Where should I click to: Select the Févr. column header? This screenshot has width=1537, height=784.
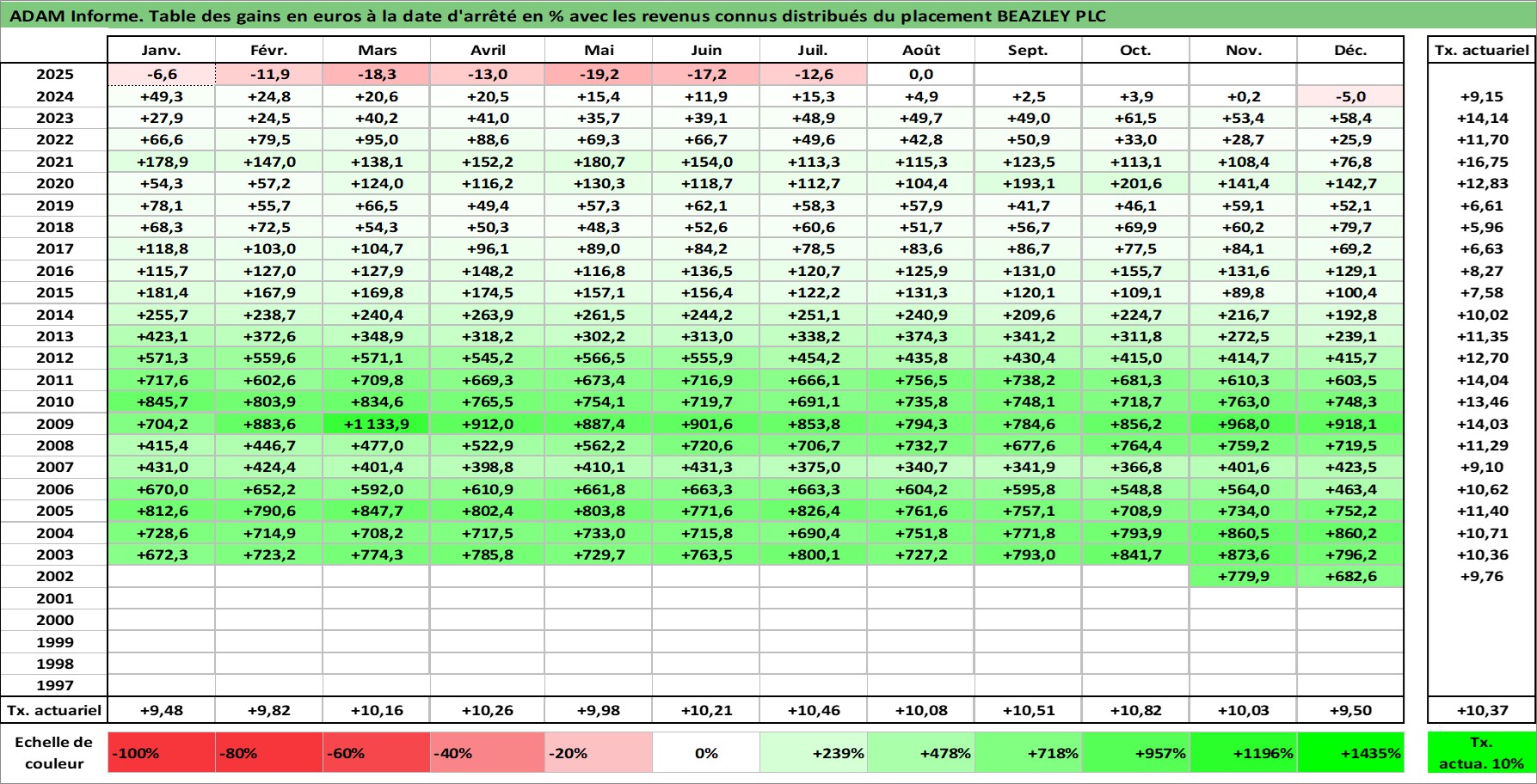pos(268,50)
